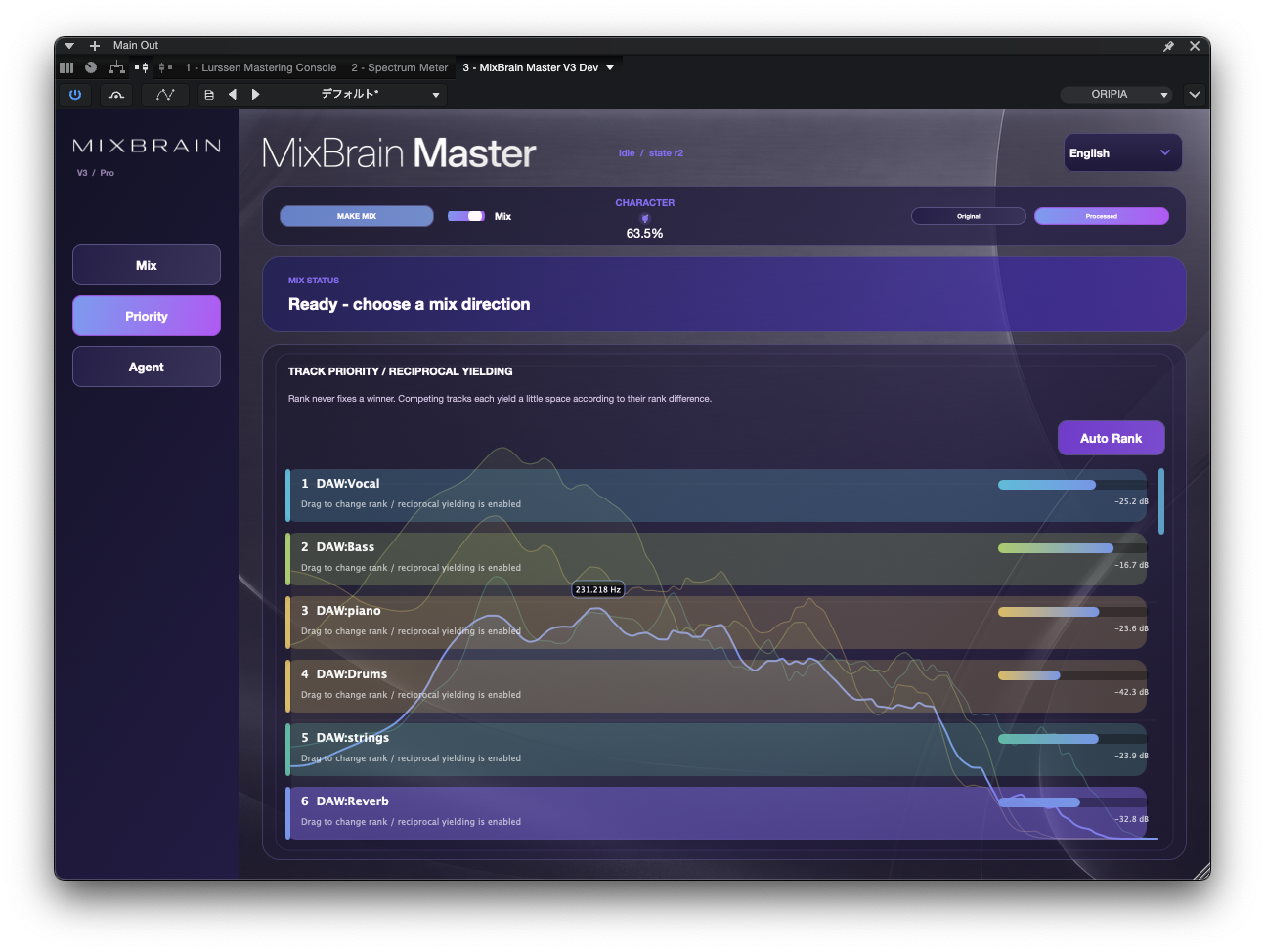Switch playback to Original
1265x952 pixels.
click(x=969, y=216)
